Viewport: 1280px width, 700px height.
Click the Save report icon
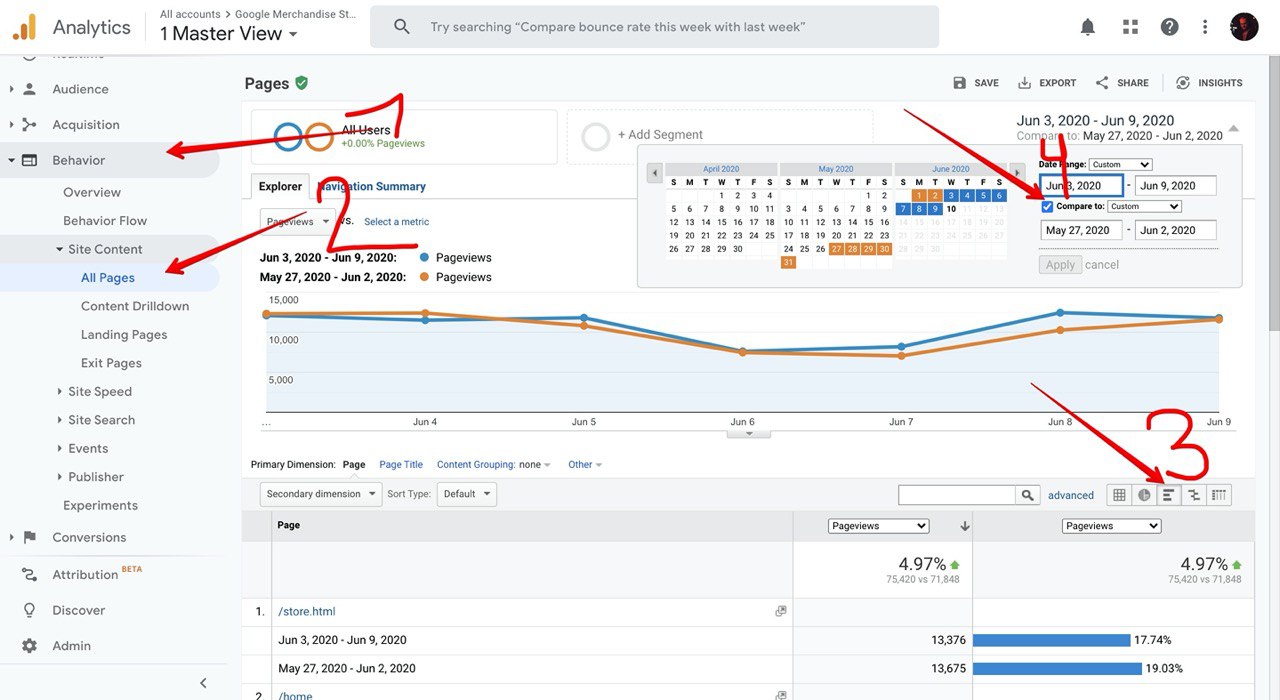960,83
